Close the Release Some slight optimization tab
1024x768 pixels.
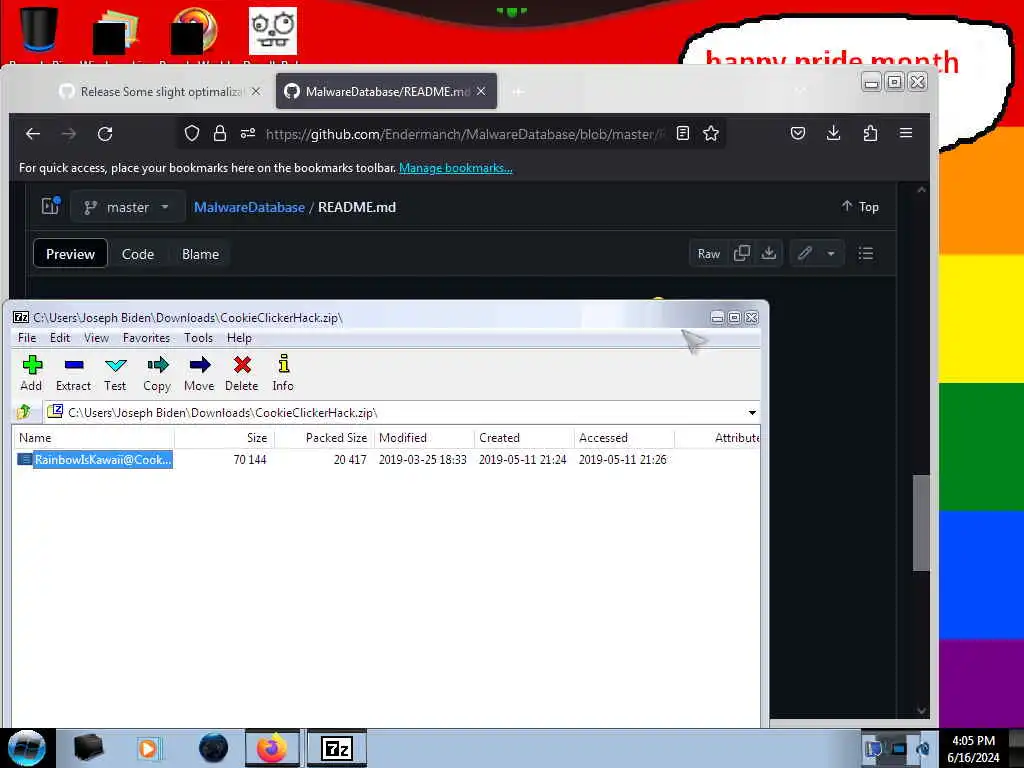[256, 91]
